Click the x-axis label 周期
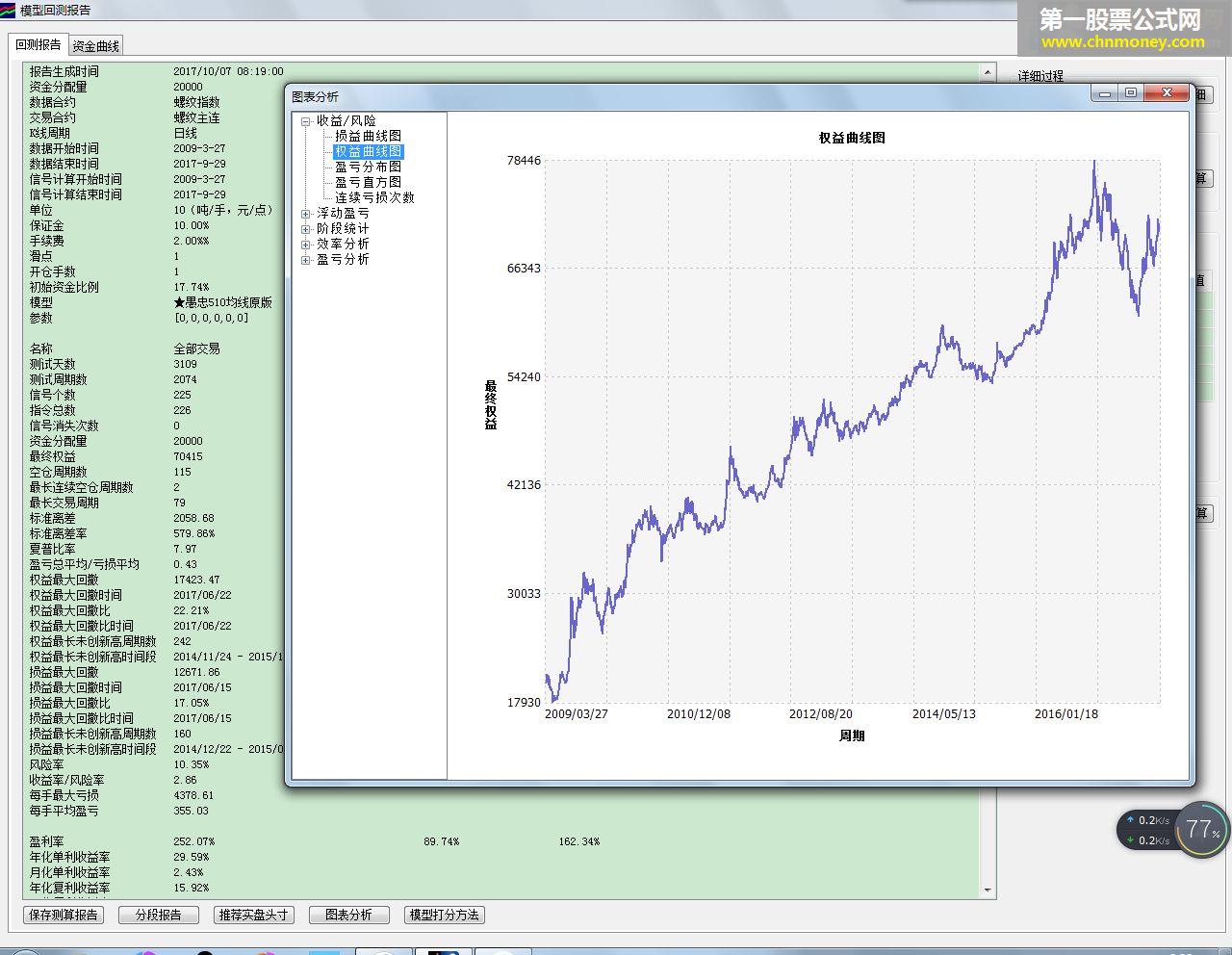Viewport: 1232px width, 955px height. pos(852,736)
